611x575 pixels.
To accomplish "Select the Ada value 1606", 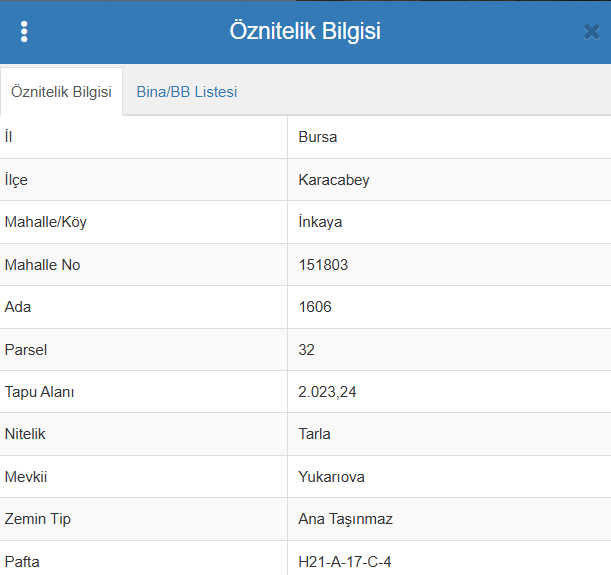I will (315, 307).
